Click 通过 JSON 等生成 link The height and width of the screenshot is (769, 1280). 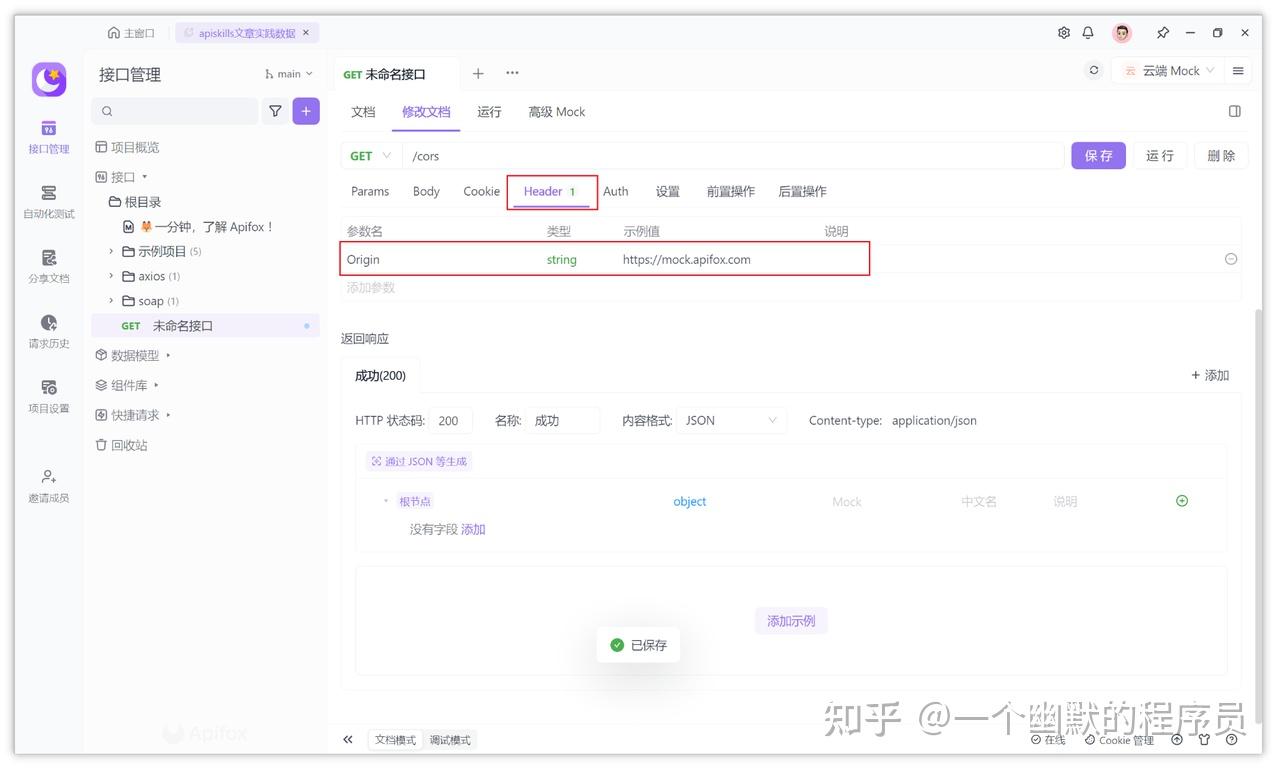(418, 461)
